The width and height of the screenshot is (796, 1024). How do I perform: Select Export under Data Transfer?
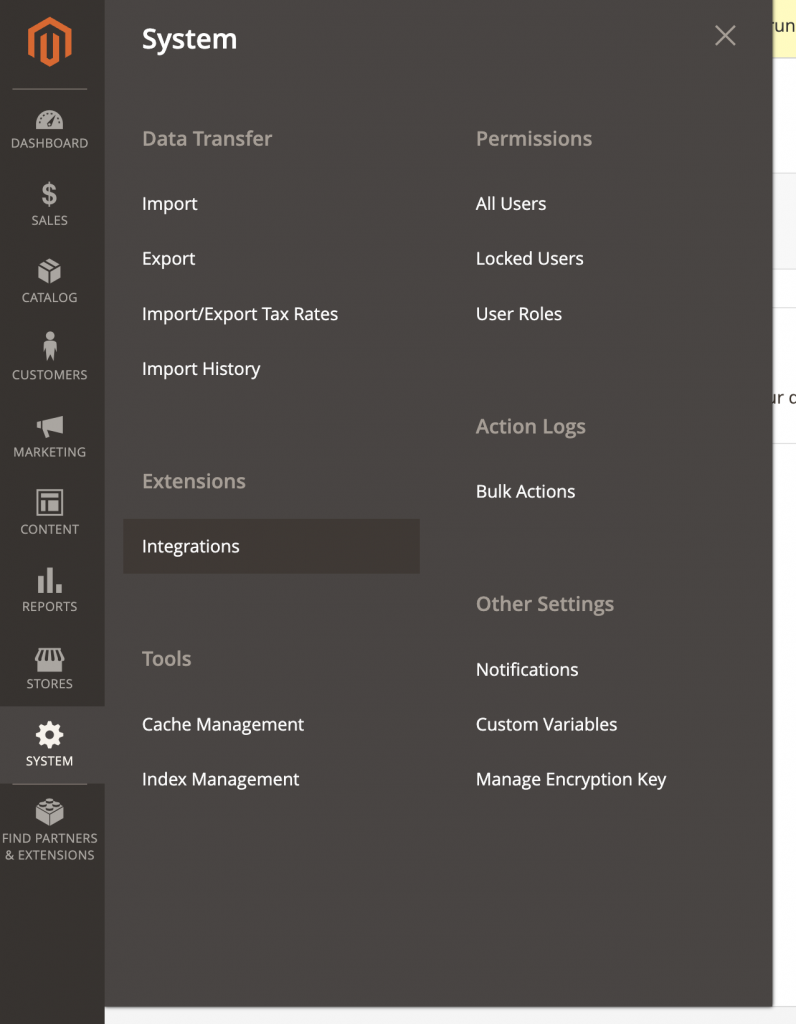(168, 259)
